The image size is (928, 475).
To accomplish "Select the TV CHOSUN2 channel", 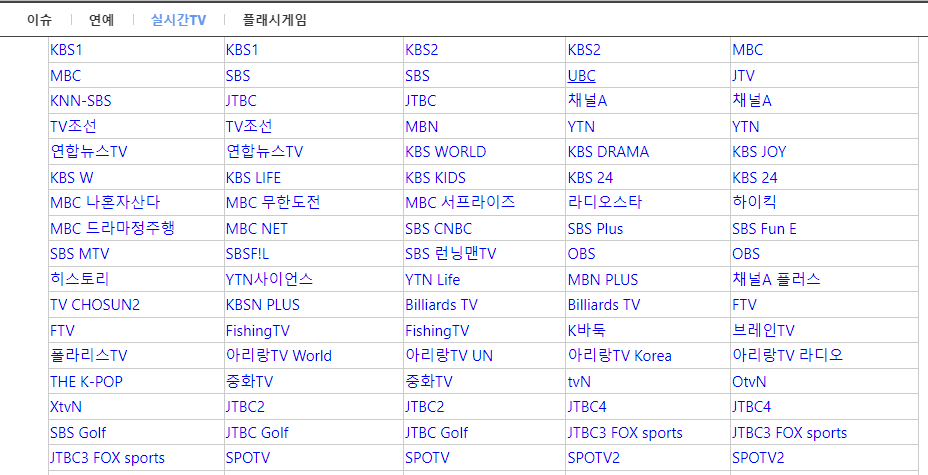I will click(x=95, y=305).
